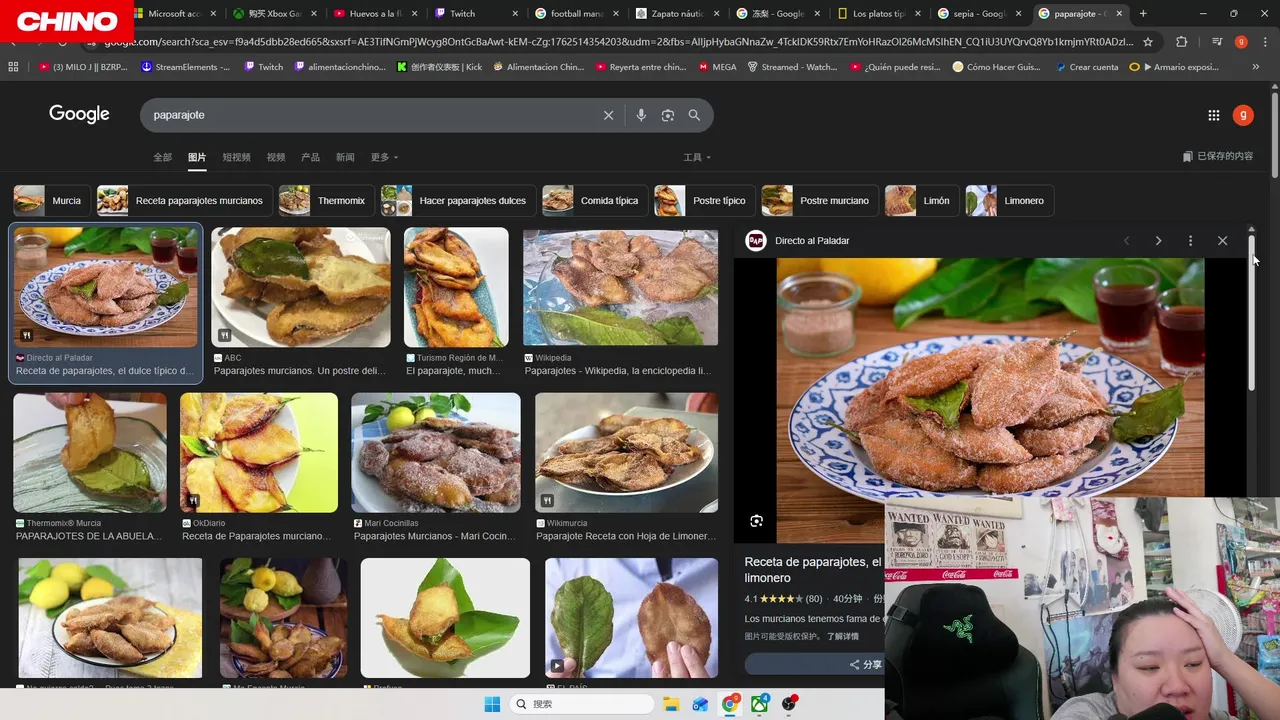This screenshot has height=720, width=1280.
Task: Bookmark this page with the star icon
Action: tap(1148, 42)
